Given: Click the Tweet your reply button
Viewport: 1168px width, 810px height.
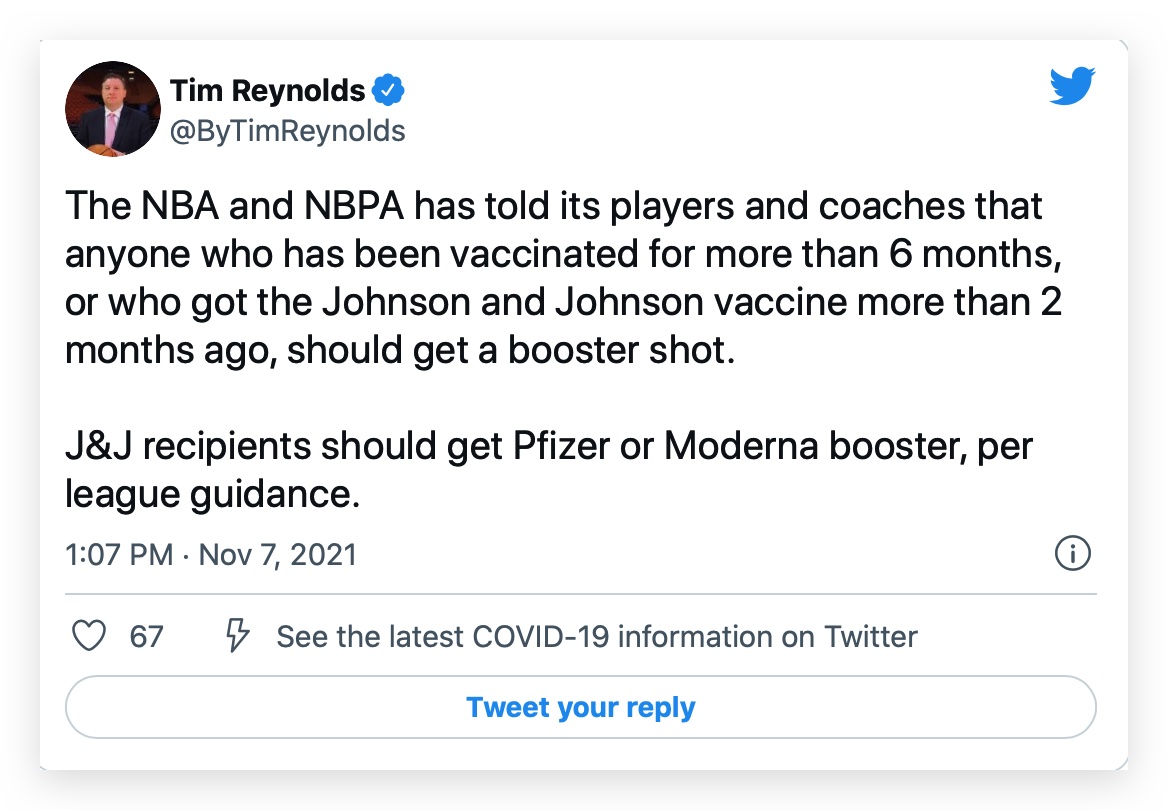Looking at the screenshot, I should click(580, 707).
